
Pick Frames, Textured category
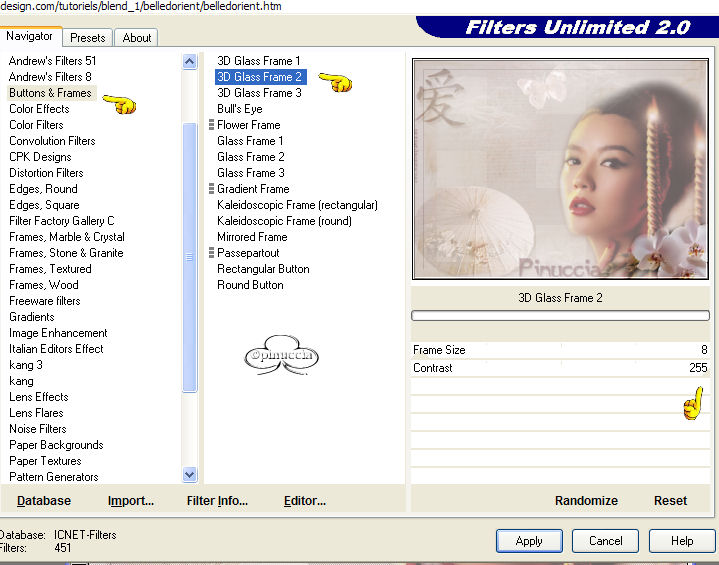50,269
